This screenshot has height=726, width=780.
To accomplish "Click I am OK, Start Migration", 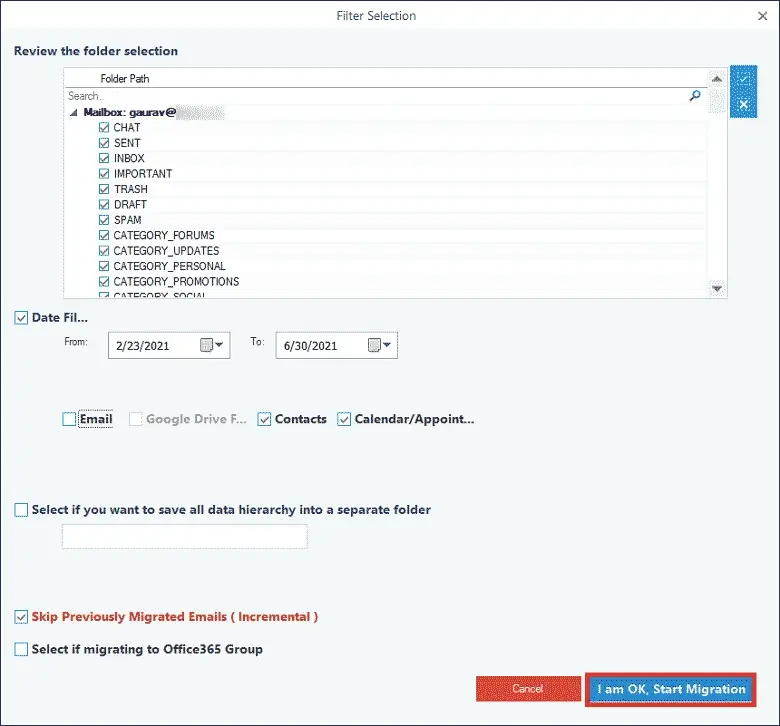I will click(x=671, y=689).
